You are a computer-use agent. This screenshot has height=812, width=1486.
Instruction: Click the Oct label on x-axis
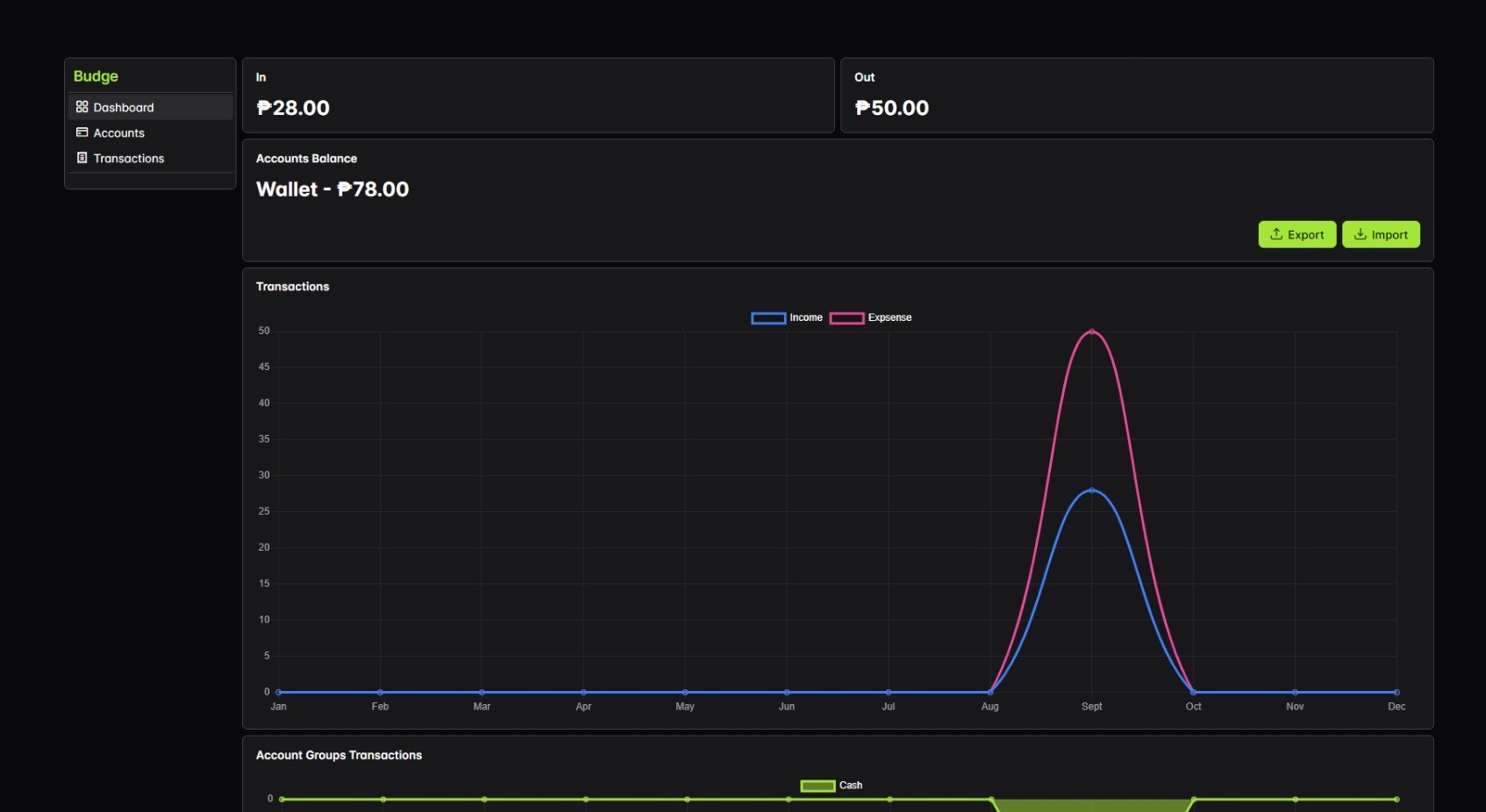point(1193,707)
